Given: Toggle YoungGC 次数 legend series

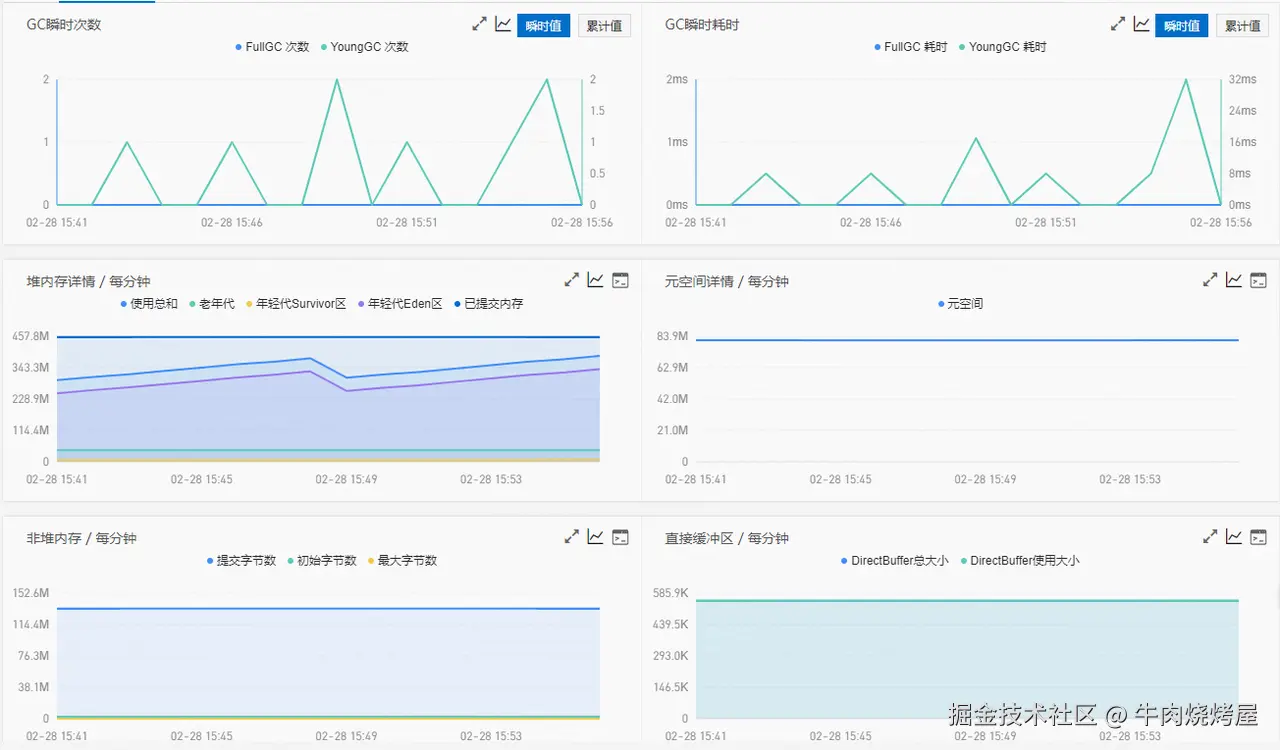Looking at the screenshot, I should pyautogui.click(x=364, y=47).
